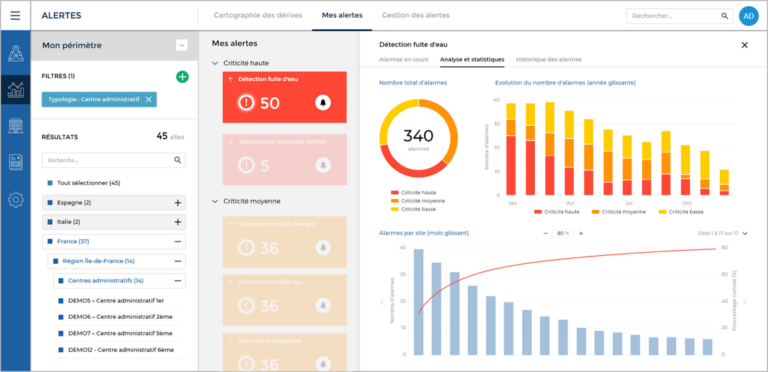Collapse the Criticité haute section
Image resolution: width=768 pixels, height=372 pixels.
215,63
